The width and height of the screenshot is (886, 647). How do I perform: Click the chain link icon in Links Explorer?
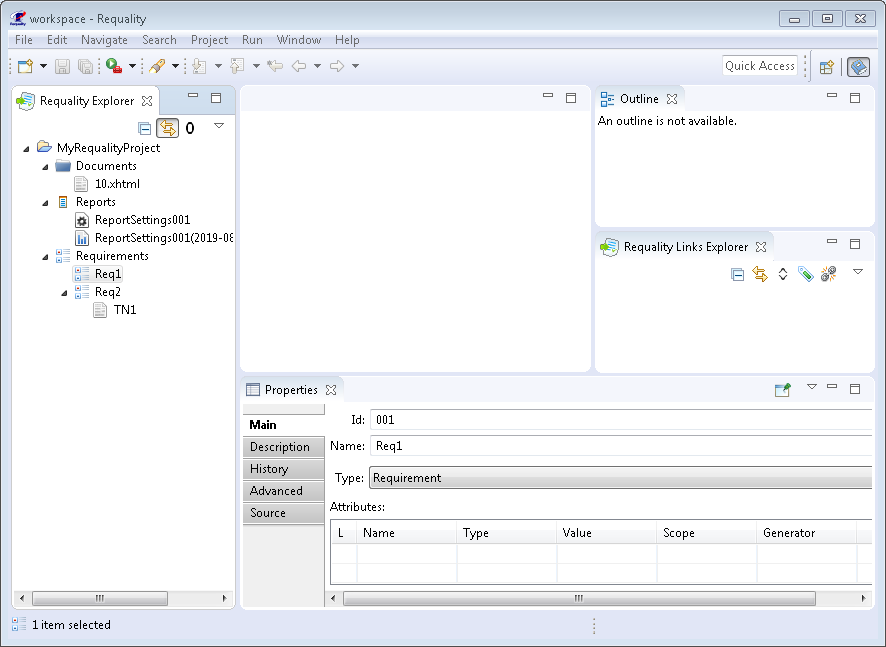coord(828,275)
